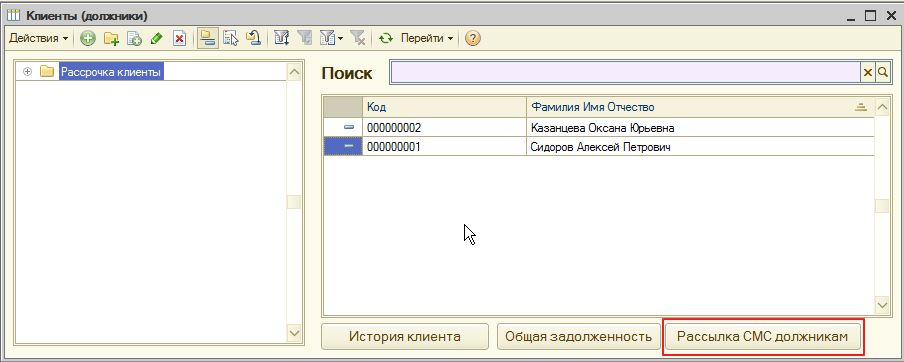Viewport: 904px width, 362px height.
Task: Open the Перейти dropdown menu
Action: click(x=427, y=39)
